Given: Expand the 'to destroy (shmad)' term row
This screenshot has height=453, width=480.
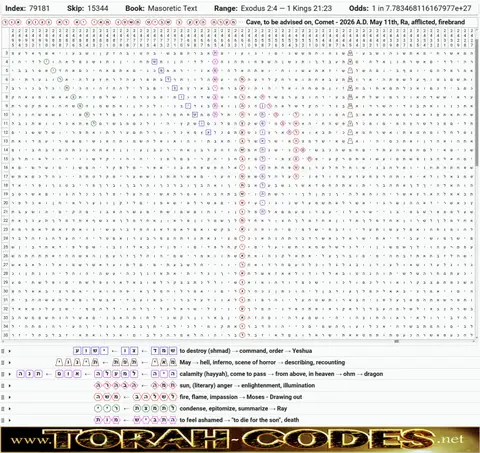Looking at the screenshot, I should click(10, 351).
